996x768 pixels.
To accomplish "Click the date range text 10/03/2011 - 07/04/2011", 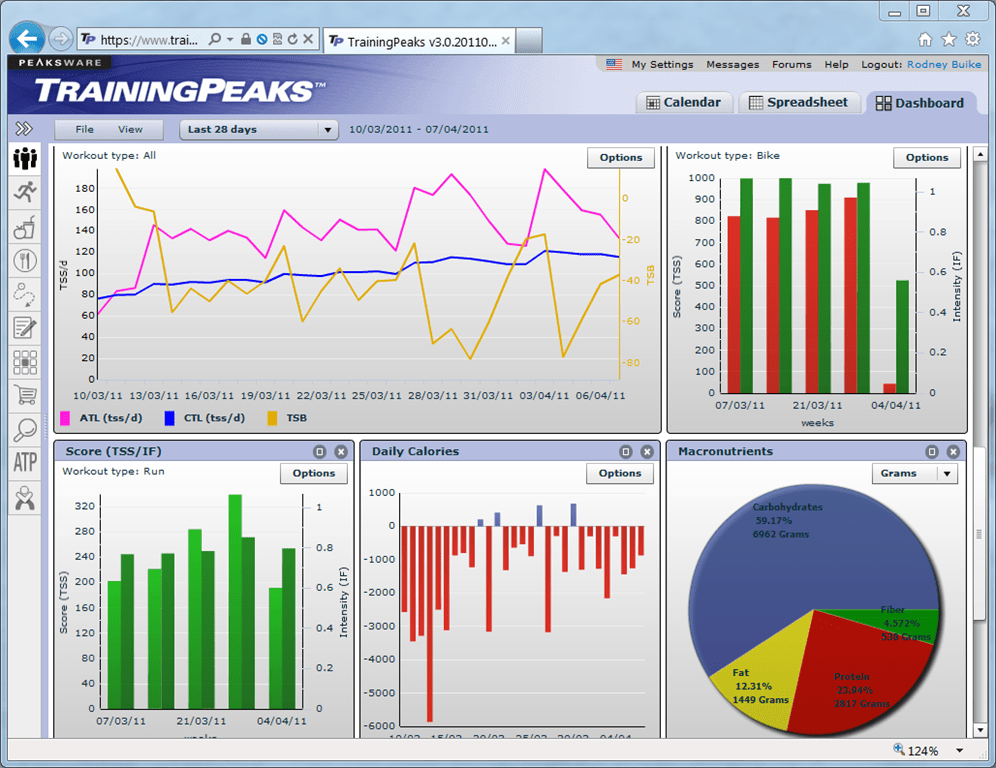I will 419,130.
